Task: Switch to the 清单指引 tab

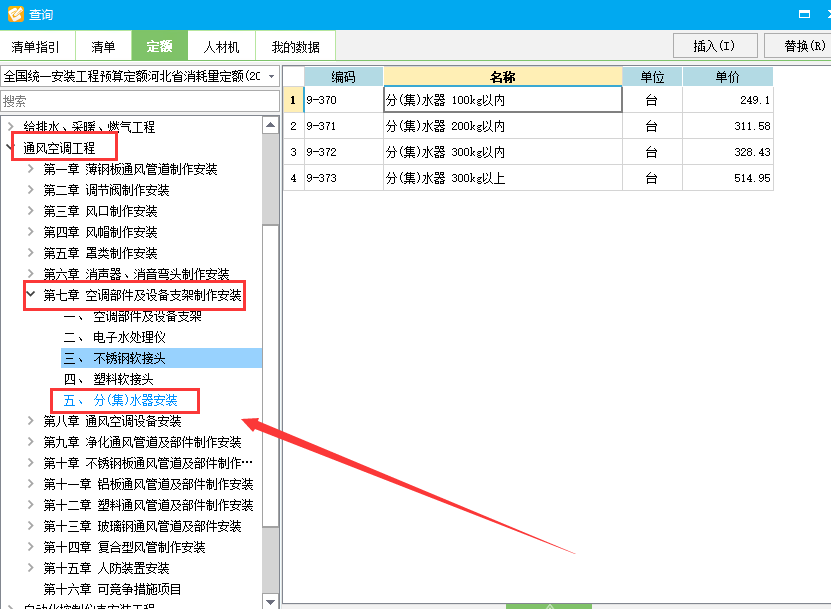Action: [36, 47]
